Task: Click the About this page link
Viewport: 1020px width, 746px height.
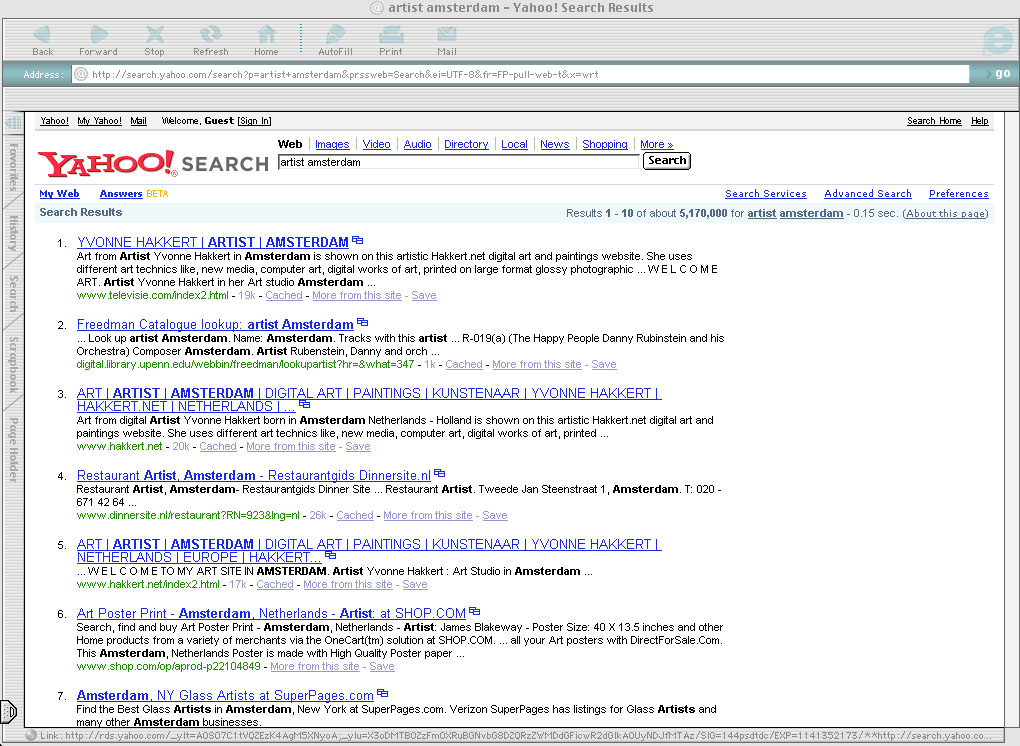Action: tap(945, 213)
